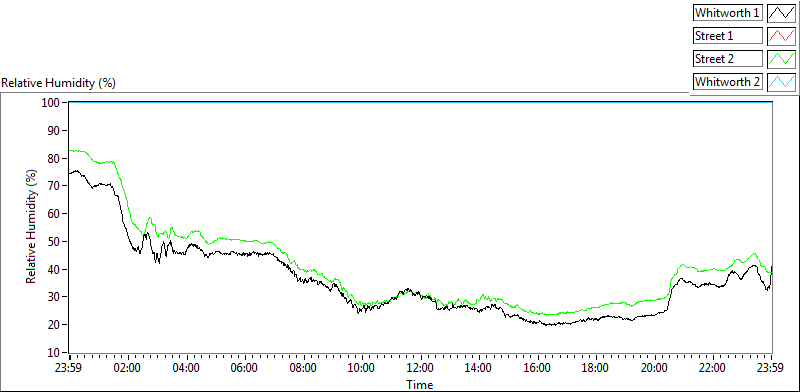Click the 08:00 time axis label

click(304, 368)
